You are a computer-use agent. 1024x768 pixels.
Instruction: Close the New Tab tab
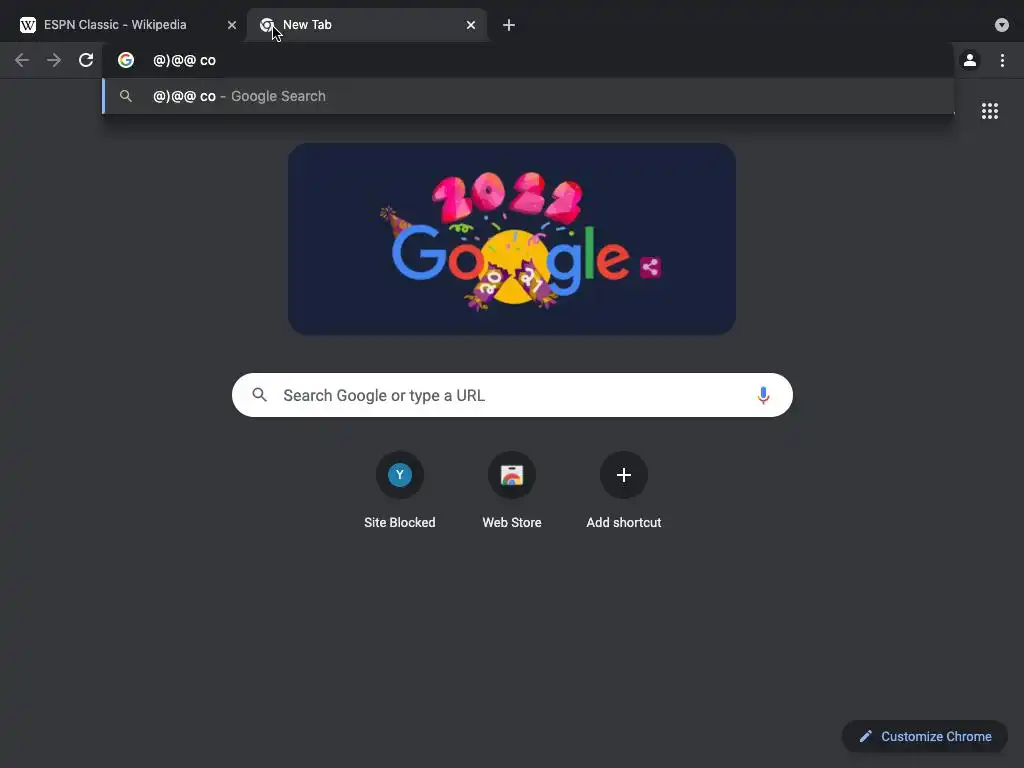tap(471, 25)
